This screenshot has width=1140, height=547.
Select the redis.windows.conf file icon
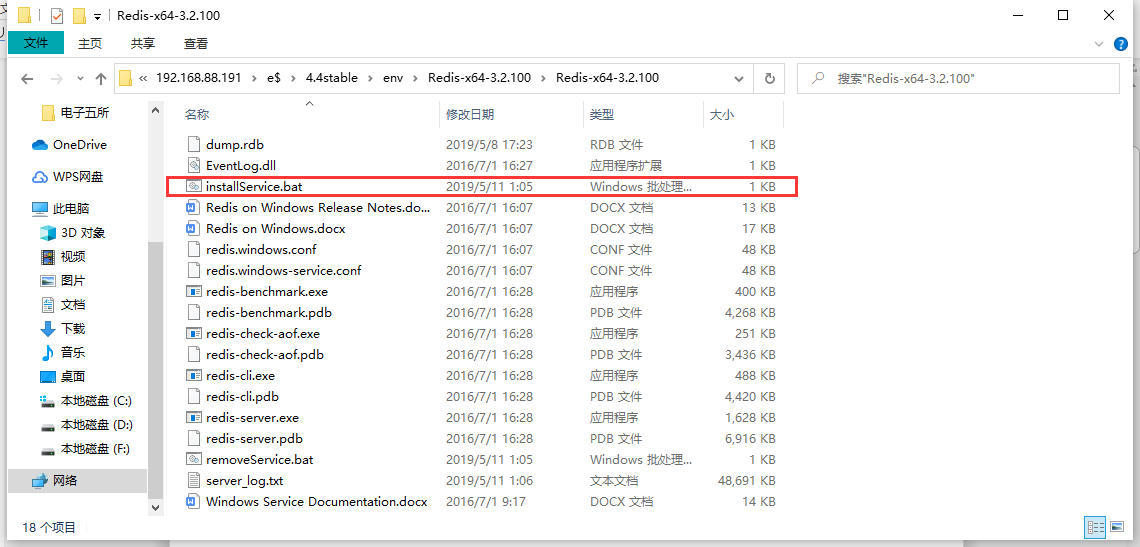coord(193,249)
